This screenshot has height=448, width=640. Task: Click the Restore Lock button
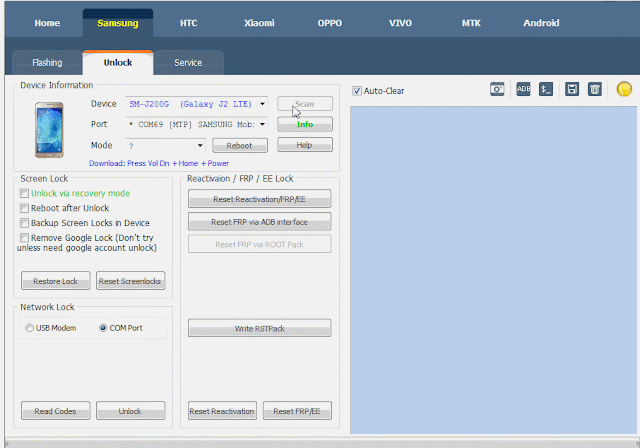pyautogui.click(x=56, y=281)
